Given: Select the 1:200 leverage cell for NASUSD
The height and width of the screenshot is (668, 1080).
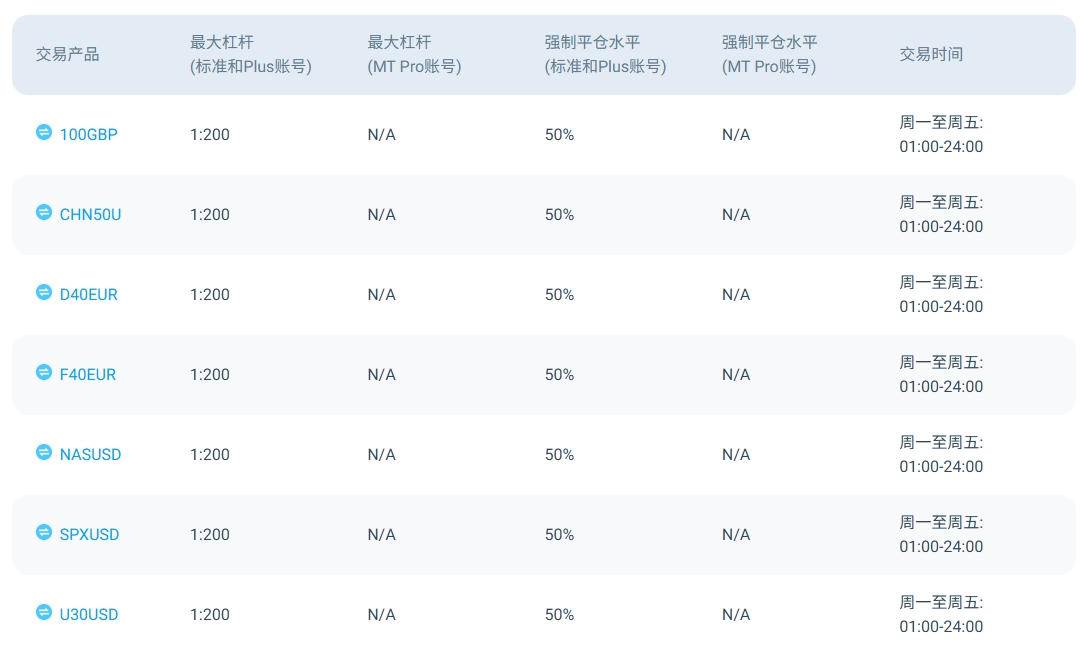Looking at the screenshot, I should point(210,454).
